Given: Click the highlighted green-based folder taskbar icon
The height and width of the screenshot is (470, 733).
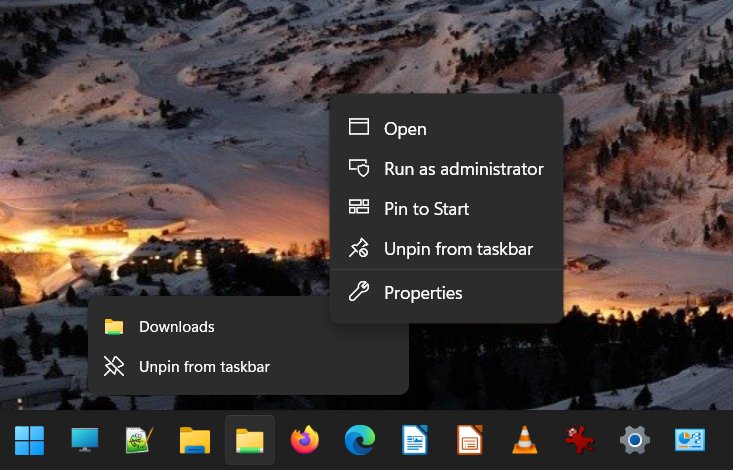Looking at the screenshot, I should coord(249,440).
